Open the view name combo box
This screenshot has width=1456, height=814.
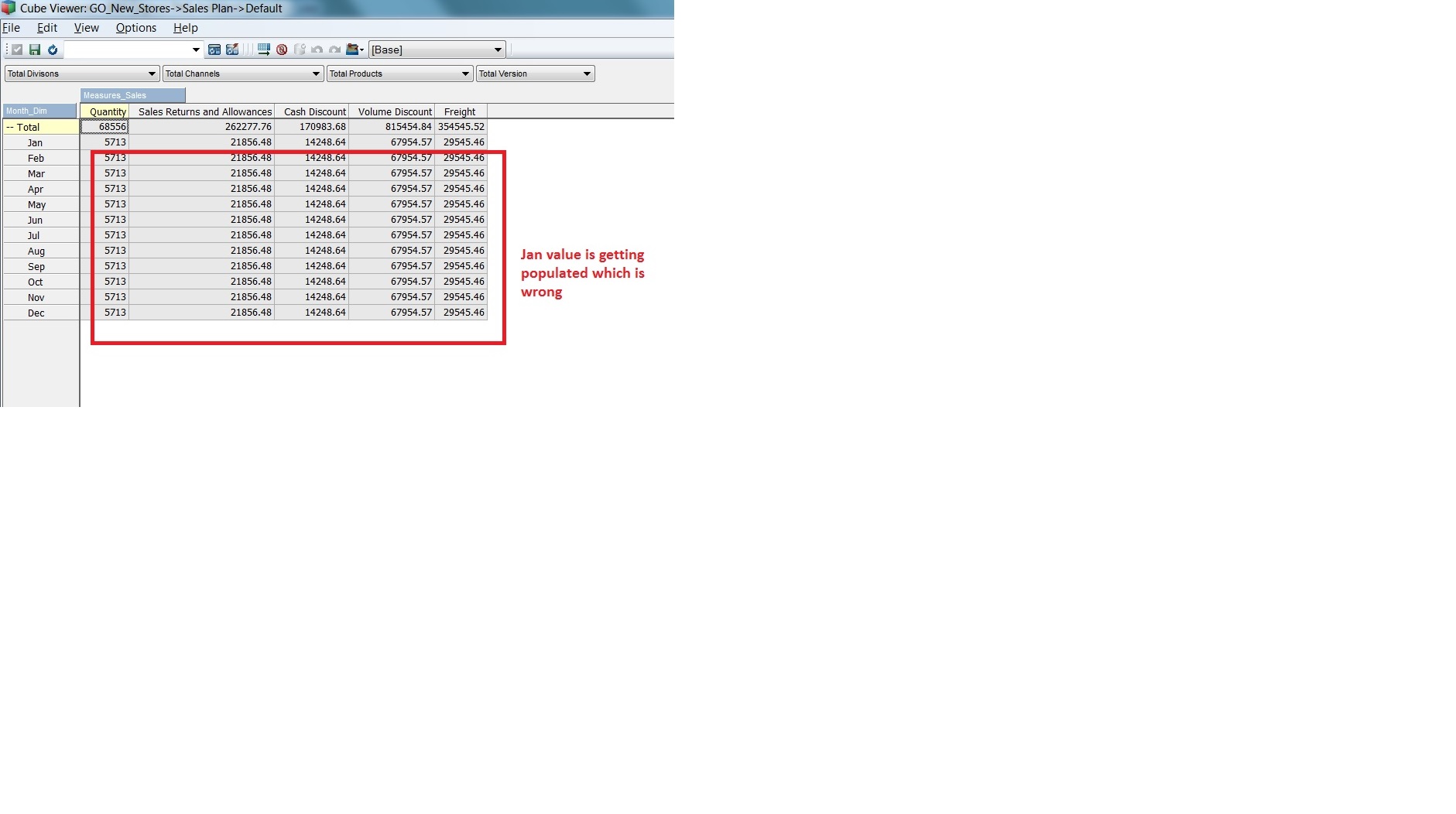(x=133, y=50)
